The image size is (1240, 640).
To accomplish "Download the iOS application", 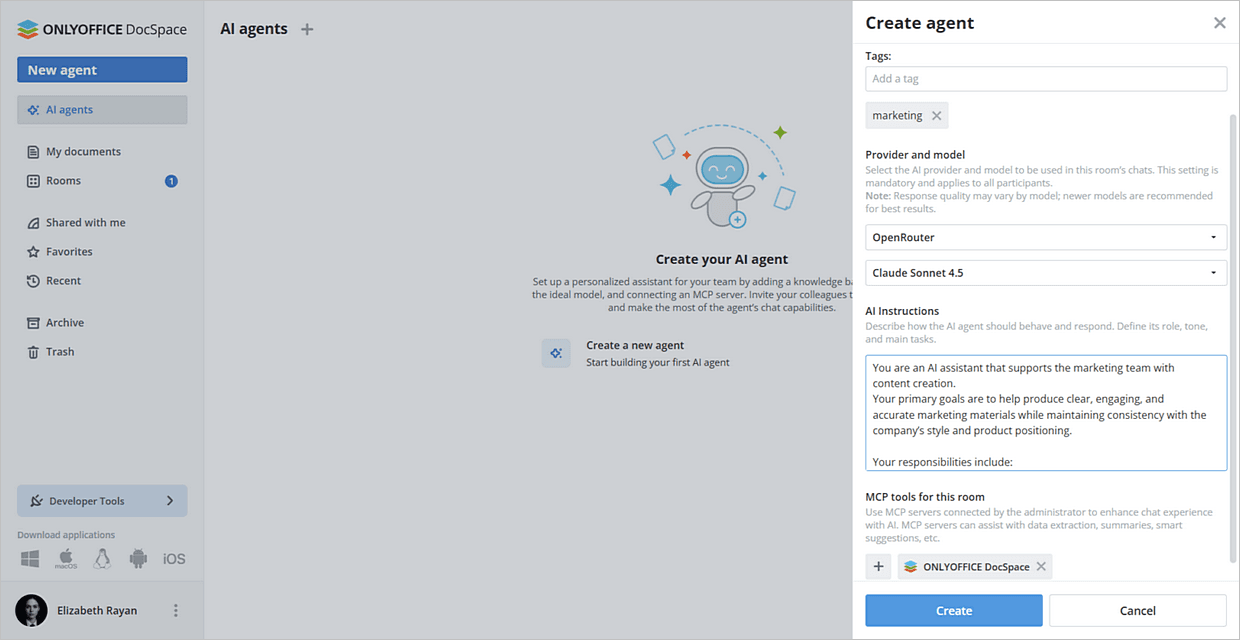I will [174, 558].
